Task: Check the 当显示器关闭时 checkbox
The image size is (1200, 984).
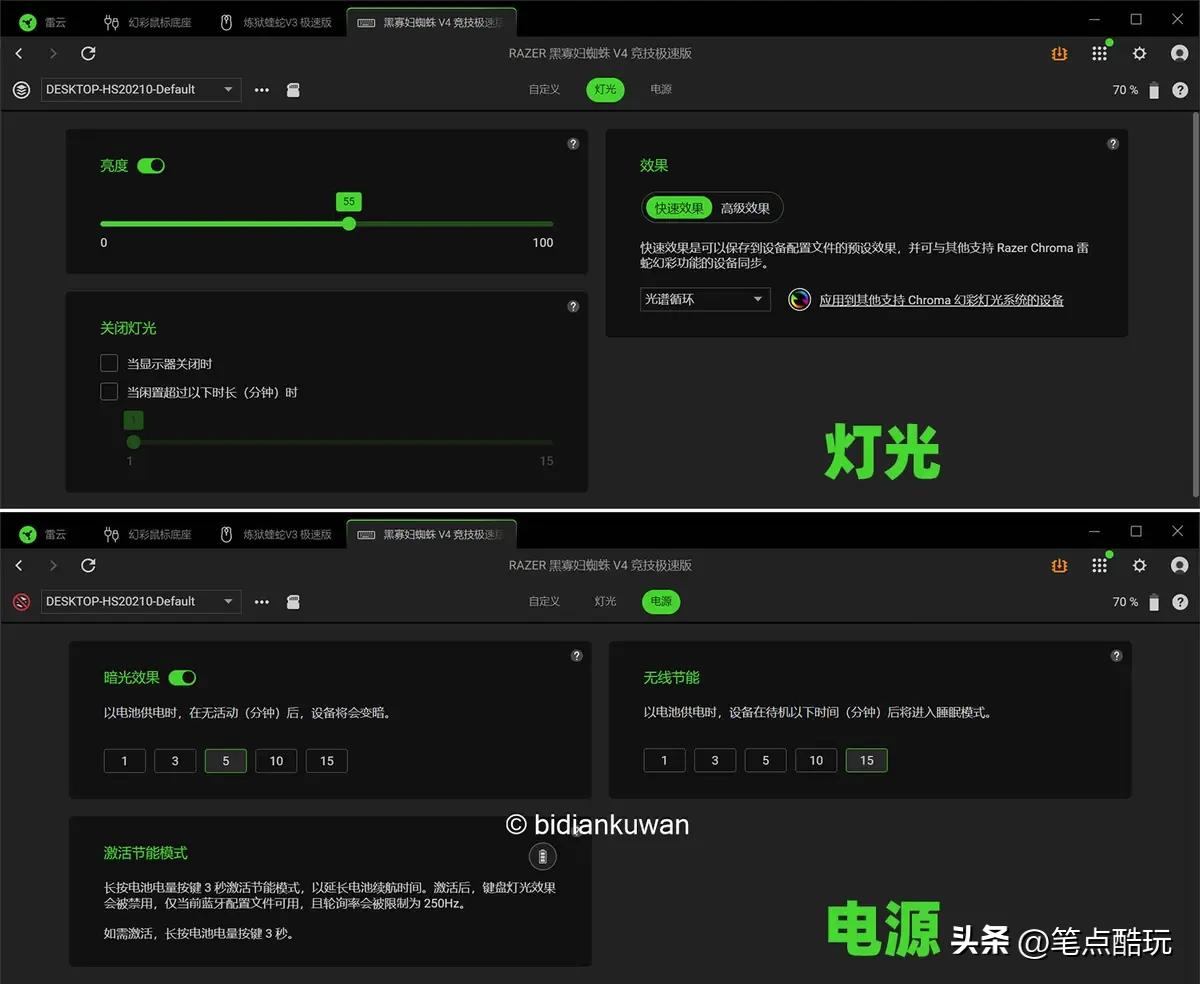Action: 109,363
